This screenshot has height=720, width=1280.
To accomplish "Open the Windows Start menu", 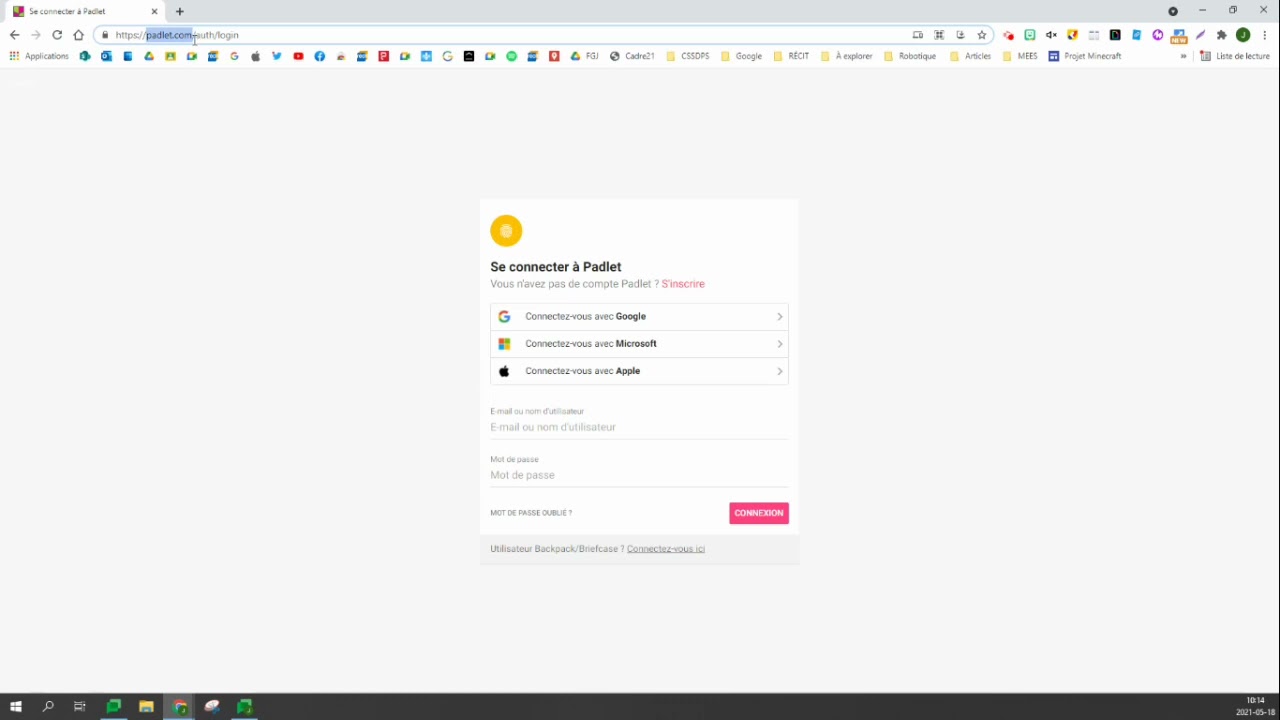I will [16, 706].
